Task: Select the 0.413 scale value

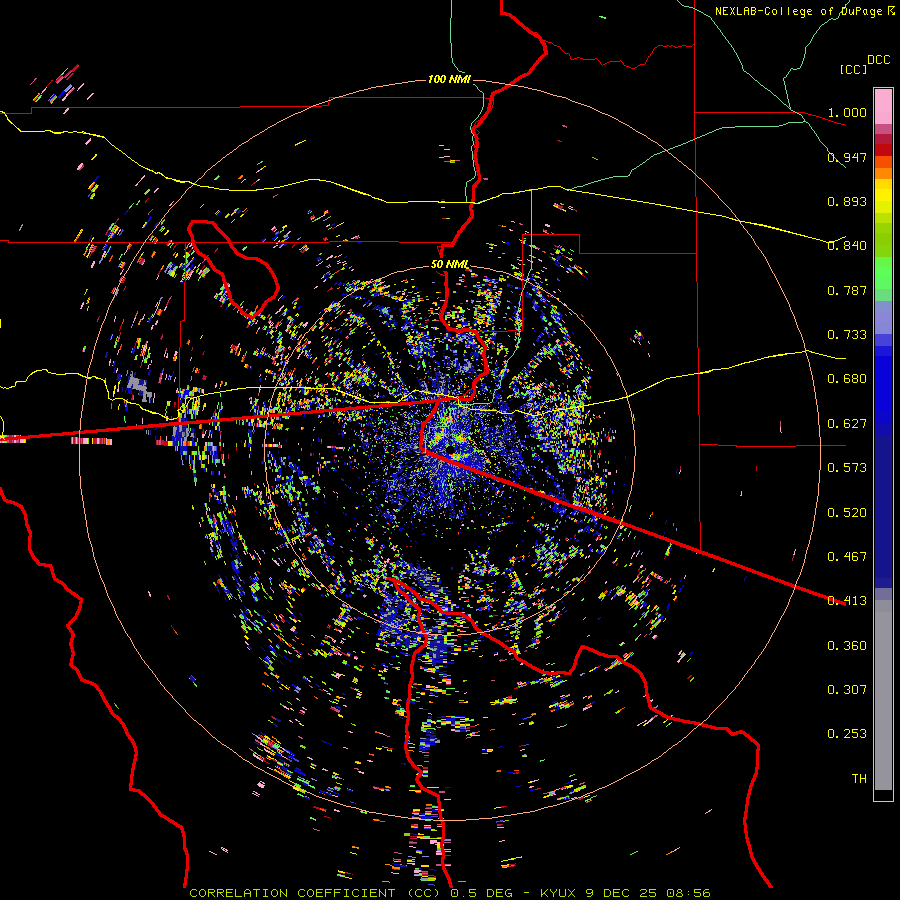Action: [847, 601]
